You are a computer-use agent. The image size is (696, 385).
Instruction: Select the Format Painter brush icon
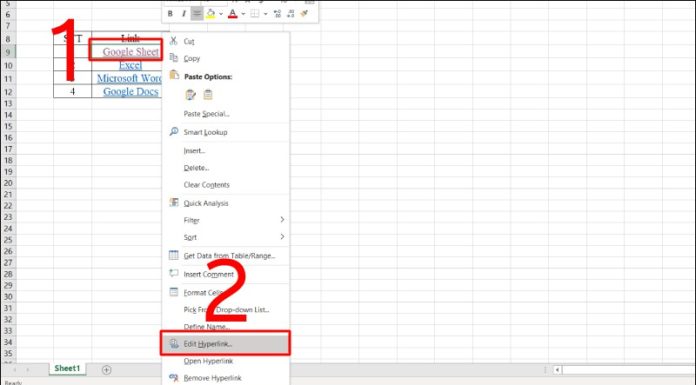[x=304, y=14]
